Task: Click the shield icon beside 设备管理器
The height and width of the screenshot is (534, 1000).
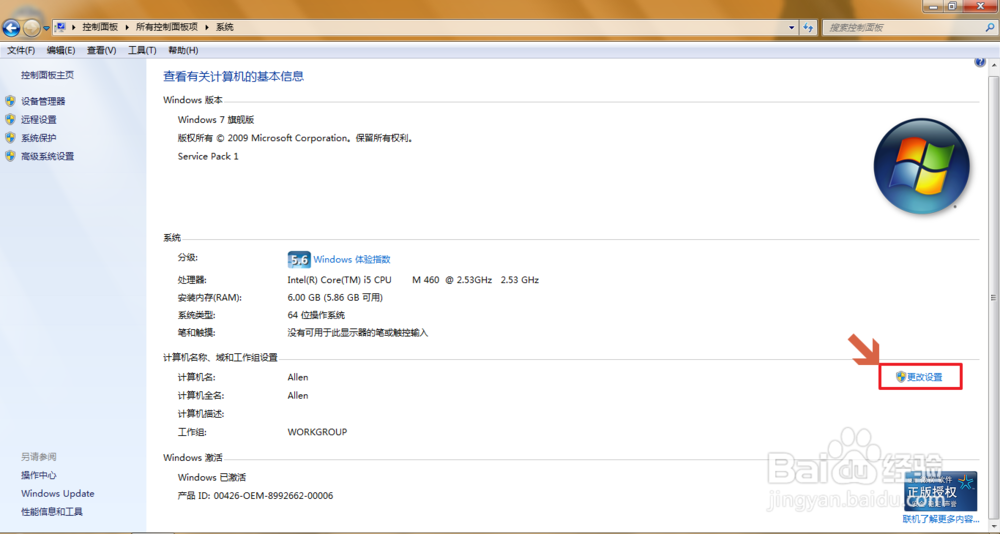Action: pyautogui.click(x=10, y=101)
